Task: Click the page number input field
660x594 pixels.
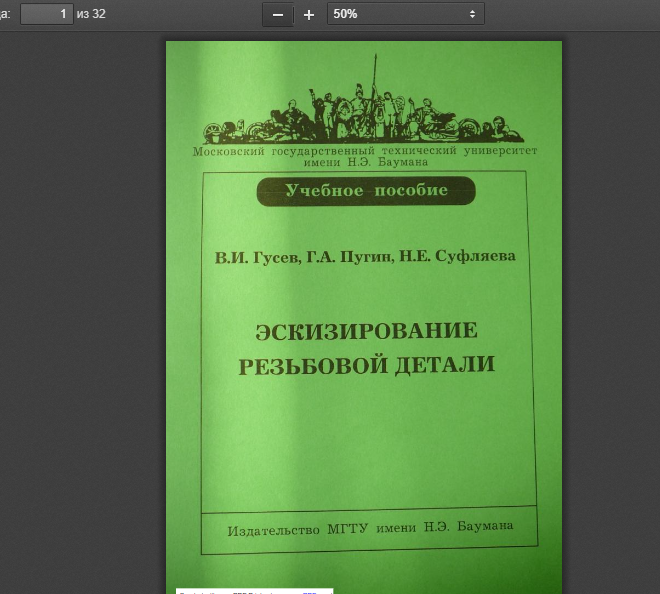Action: pyautogui.click(x=47, y=14)
